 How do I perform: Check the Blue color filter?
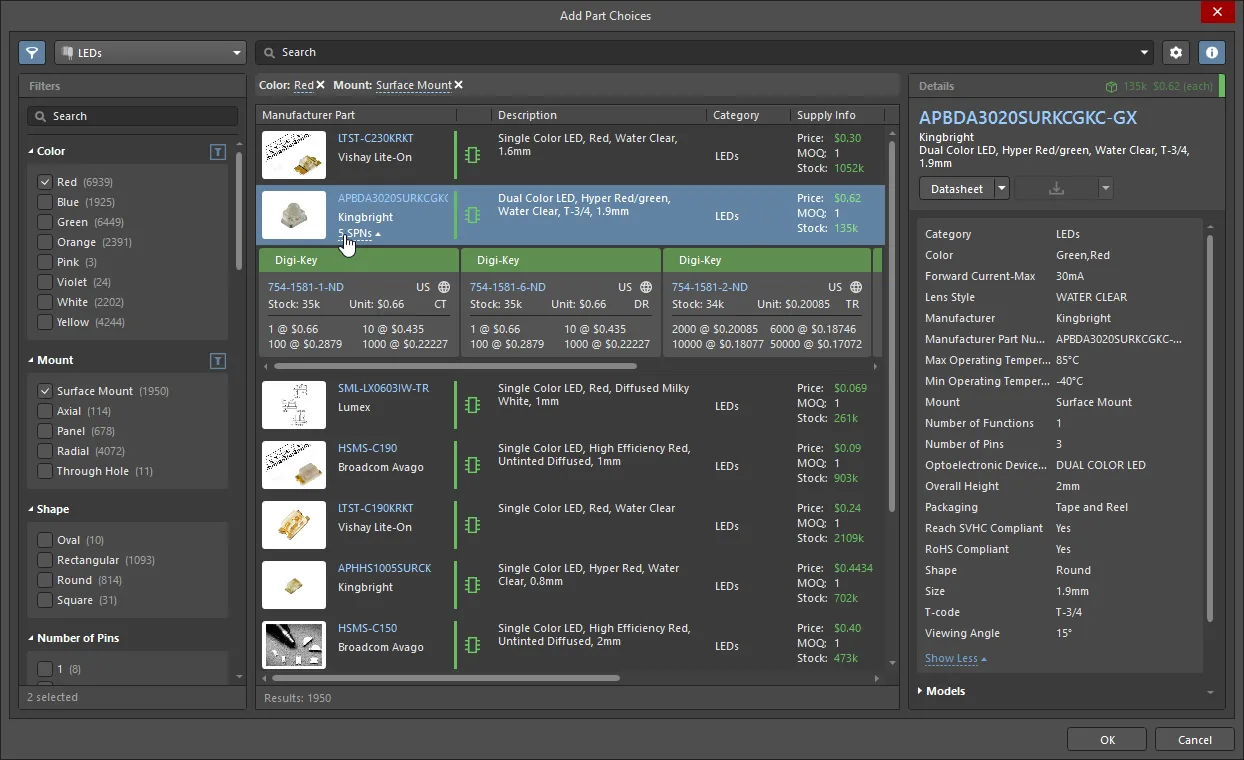[x=44, y=202]
